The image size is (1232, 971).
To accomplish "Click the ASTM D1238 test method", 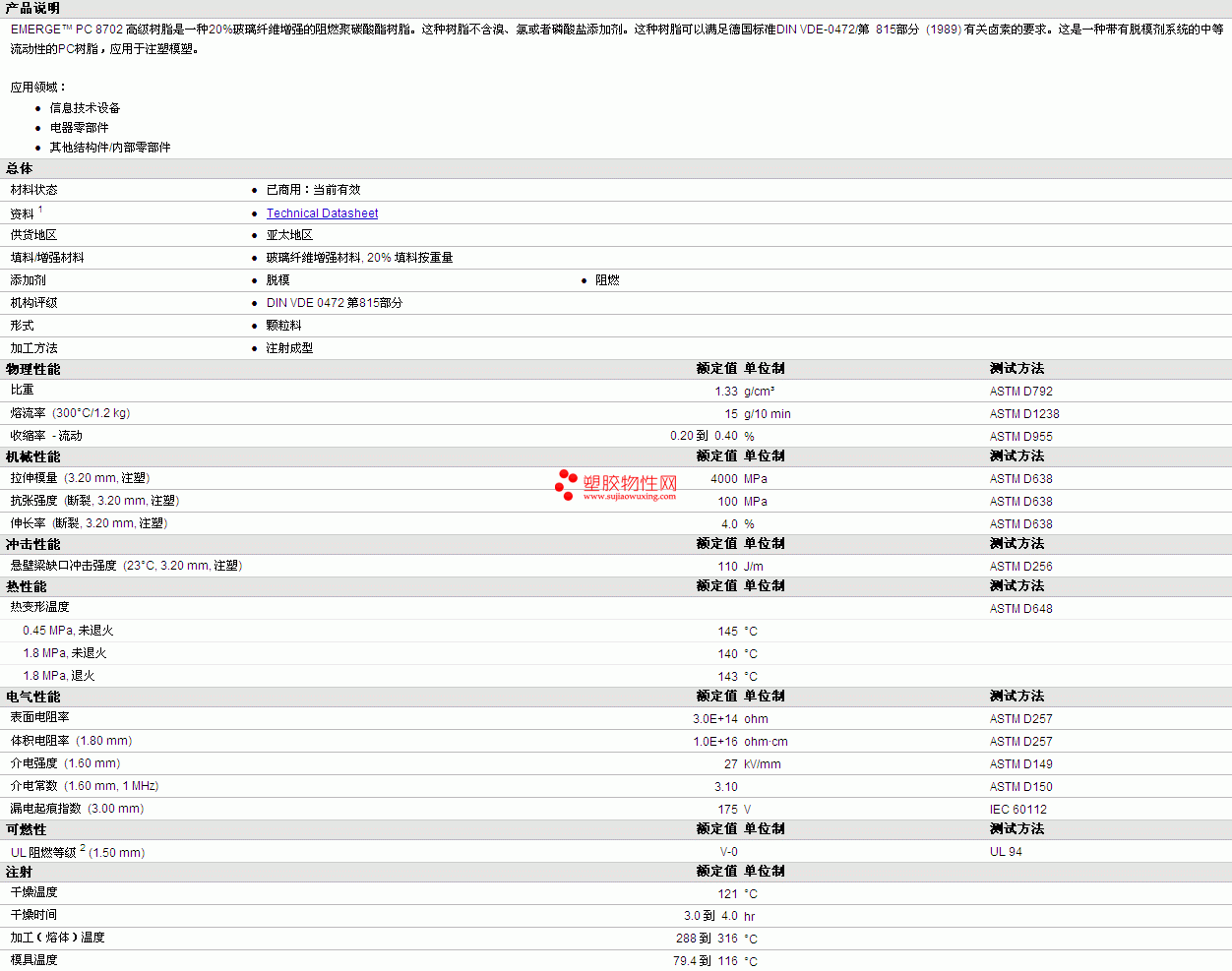I will [x=1024, y=414].
